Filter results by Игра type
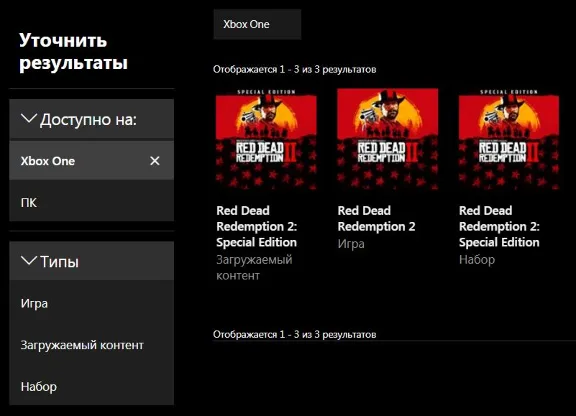The width and height of the screenshot is (576, 416). tap(91, 303)
